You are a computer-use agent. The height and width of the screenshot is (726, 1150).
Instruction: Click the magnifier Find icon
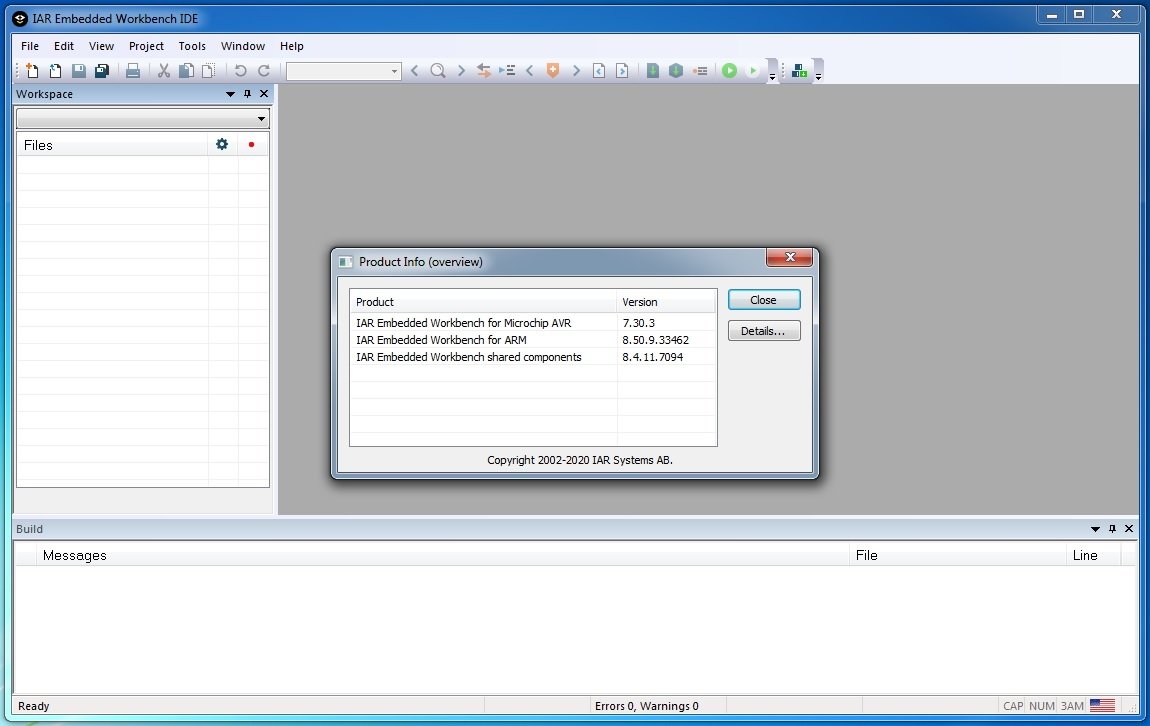(437, 71)
